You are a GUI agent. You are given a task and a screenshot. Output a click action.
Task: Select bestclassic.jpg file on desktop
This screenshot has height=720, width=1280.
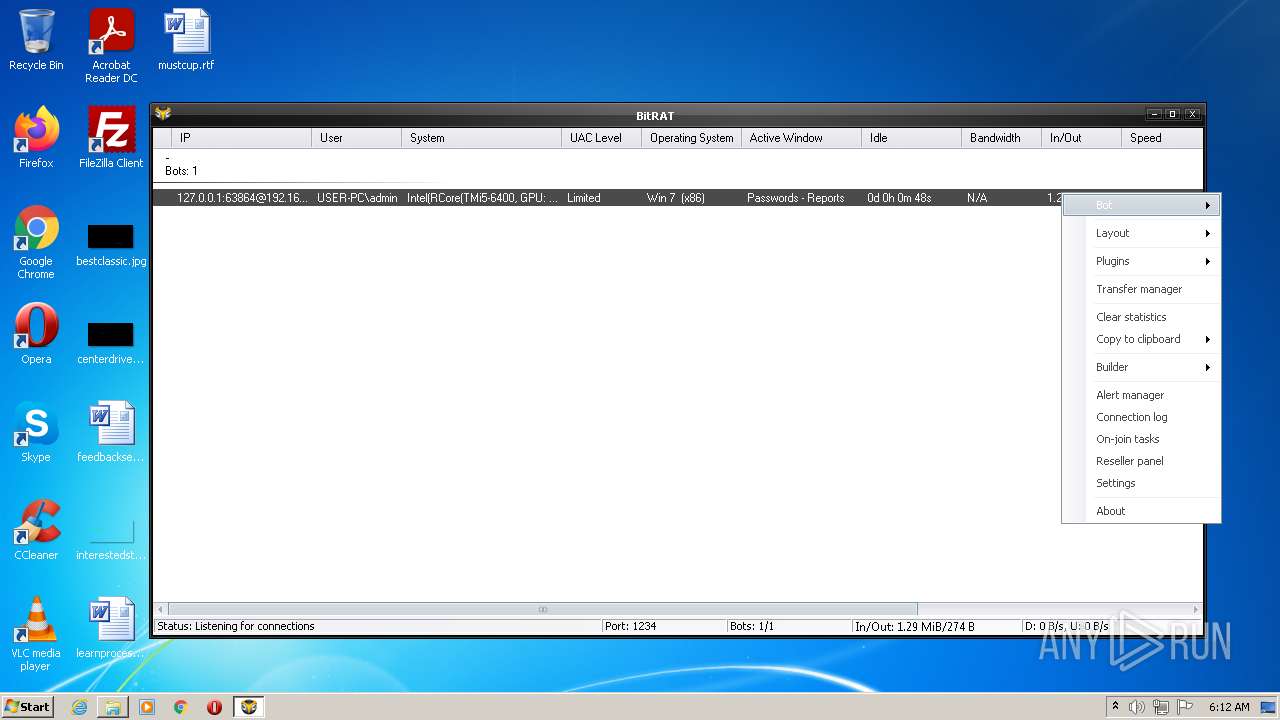(111, 246)
